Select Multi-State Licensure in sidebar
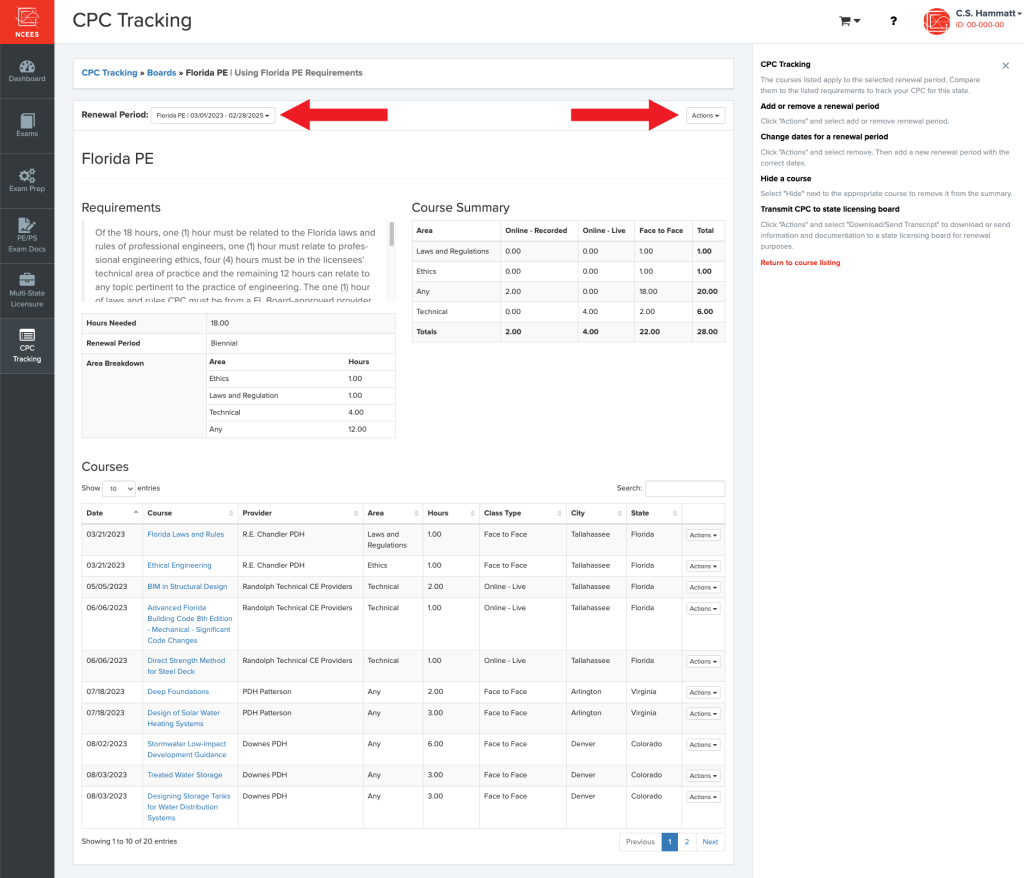1024x878 pixels. click(27, 290)
